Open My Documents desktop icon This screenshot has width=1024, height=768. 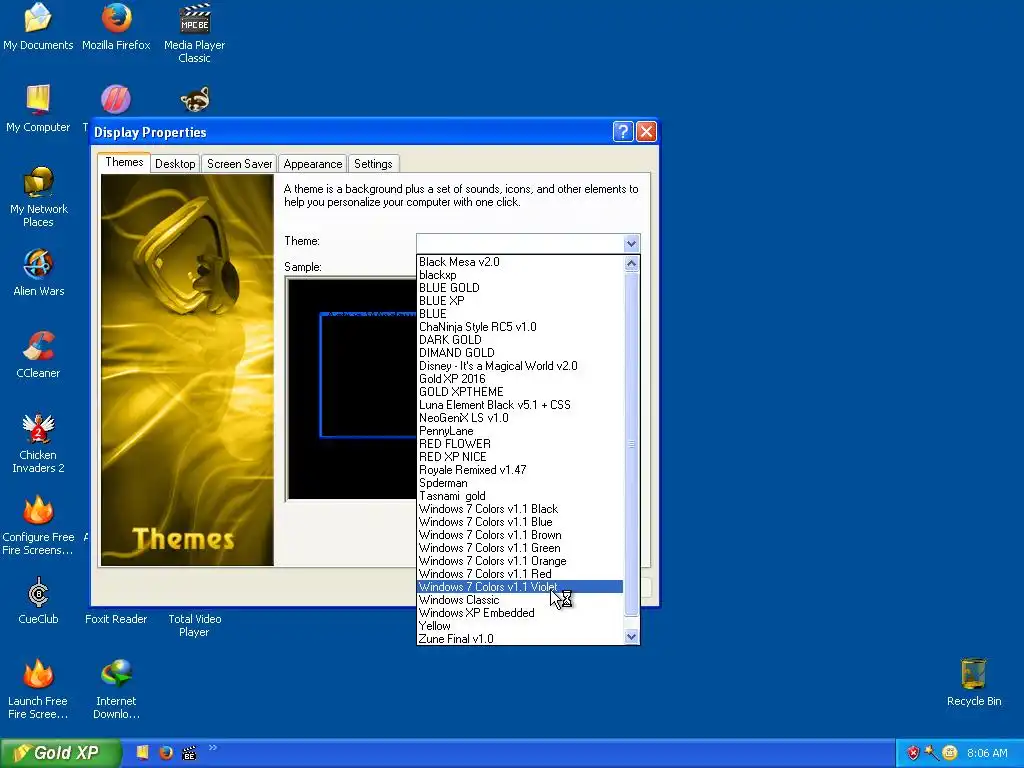(38, 27)
